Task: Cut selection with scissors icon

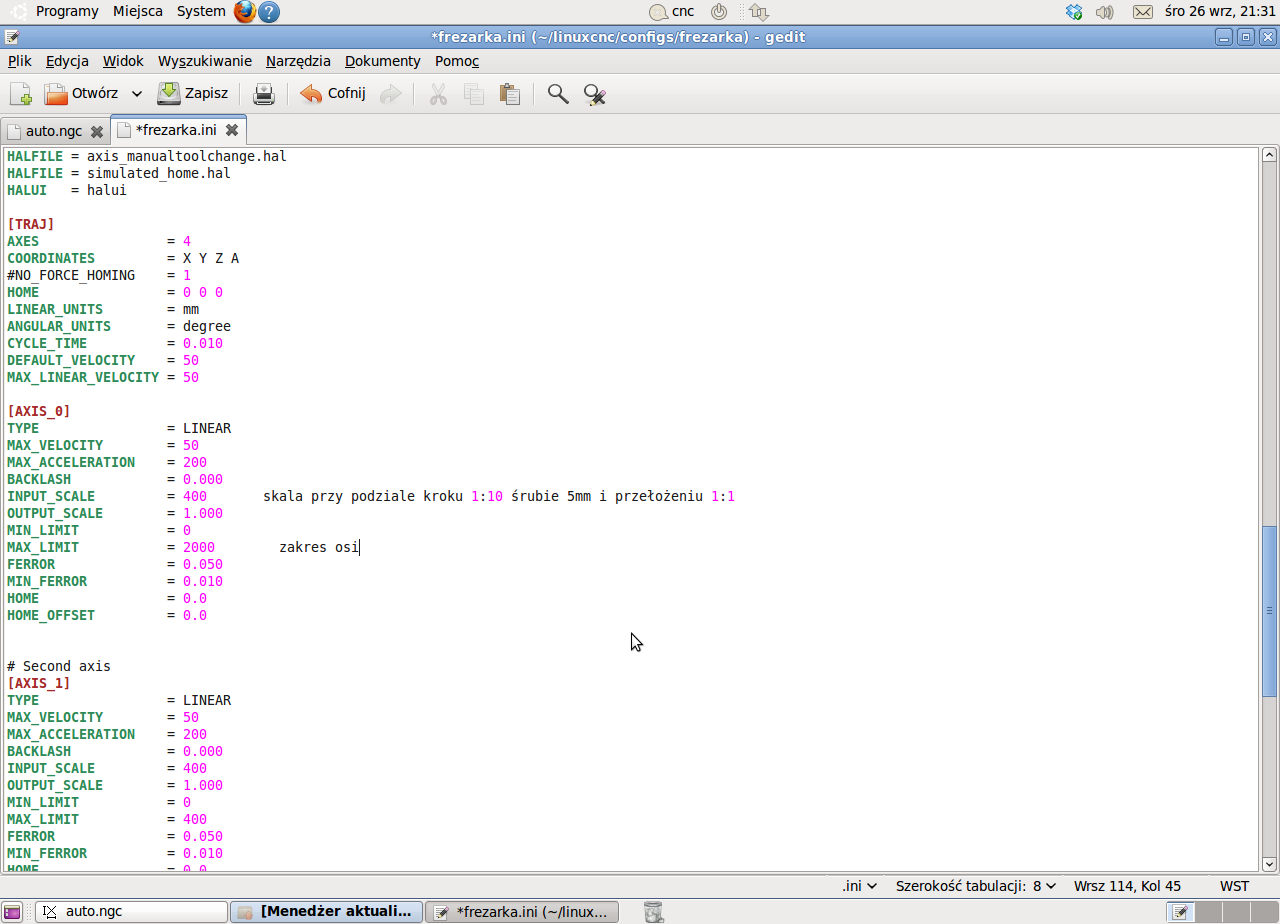Action: point(438,94)
